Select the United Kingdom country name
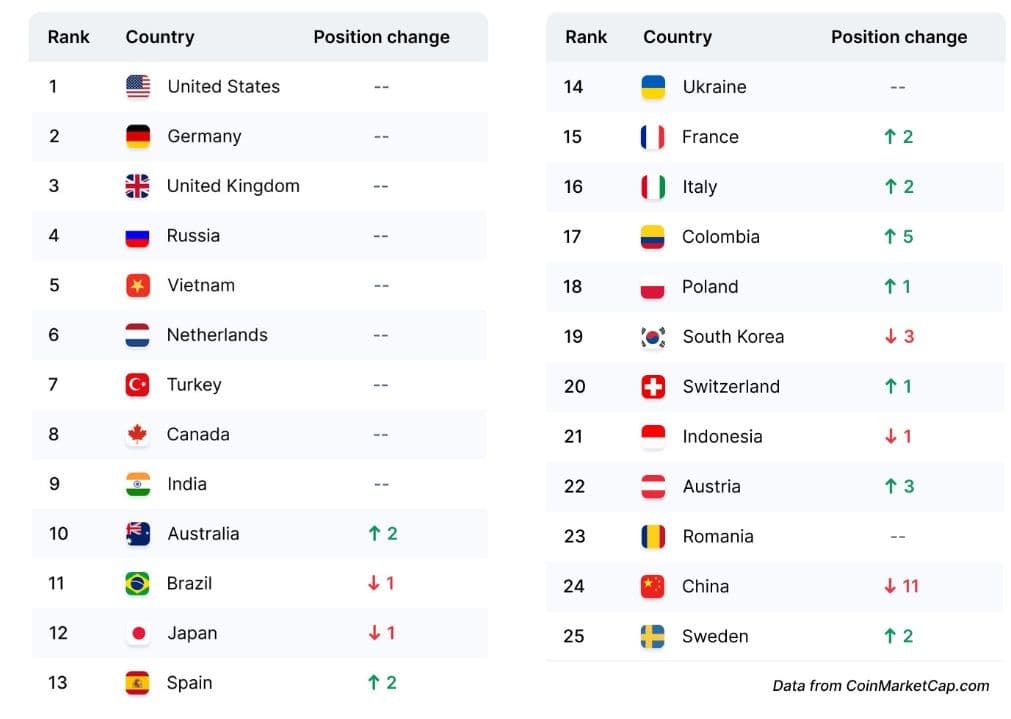Image resolution: width=1011 pixels, height=719 pixels. [233, 186]
